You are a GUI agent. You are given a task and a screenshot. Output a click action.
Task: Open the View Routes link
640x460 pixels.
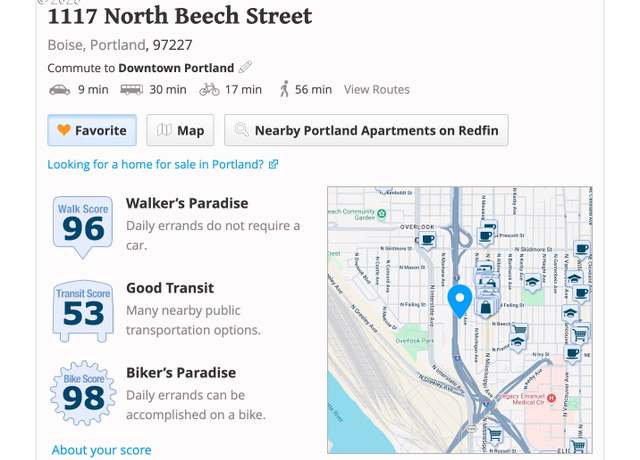coord(376,89)
